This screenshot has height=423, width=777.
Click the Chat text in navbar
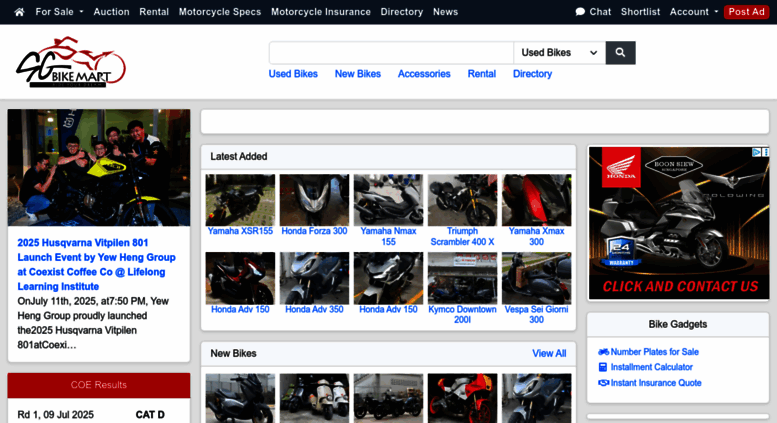[600, 12]
